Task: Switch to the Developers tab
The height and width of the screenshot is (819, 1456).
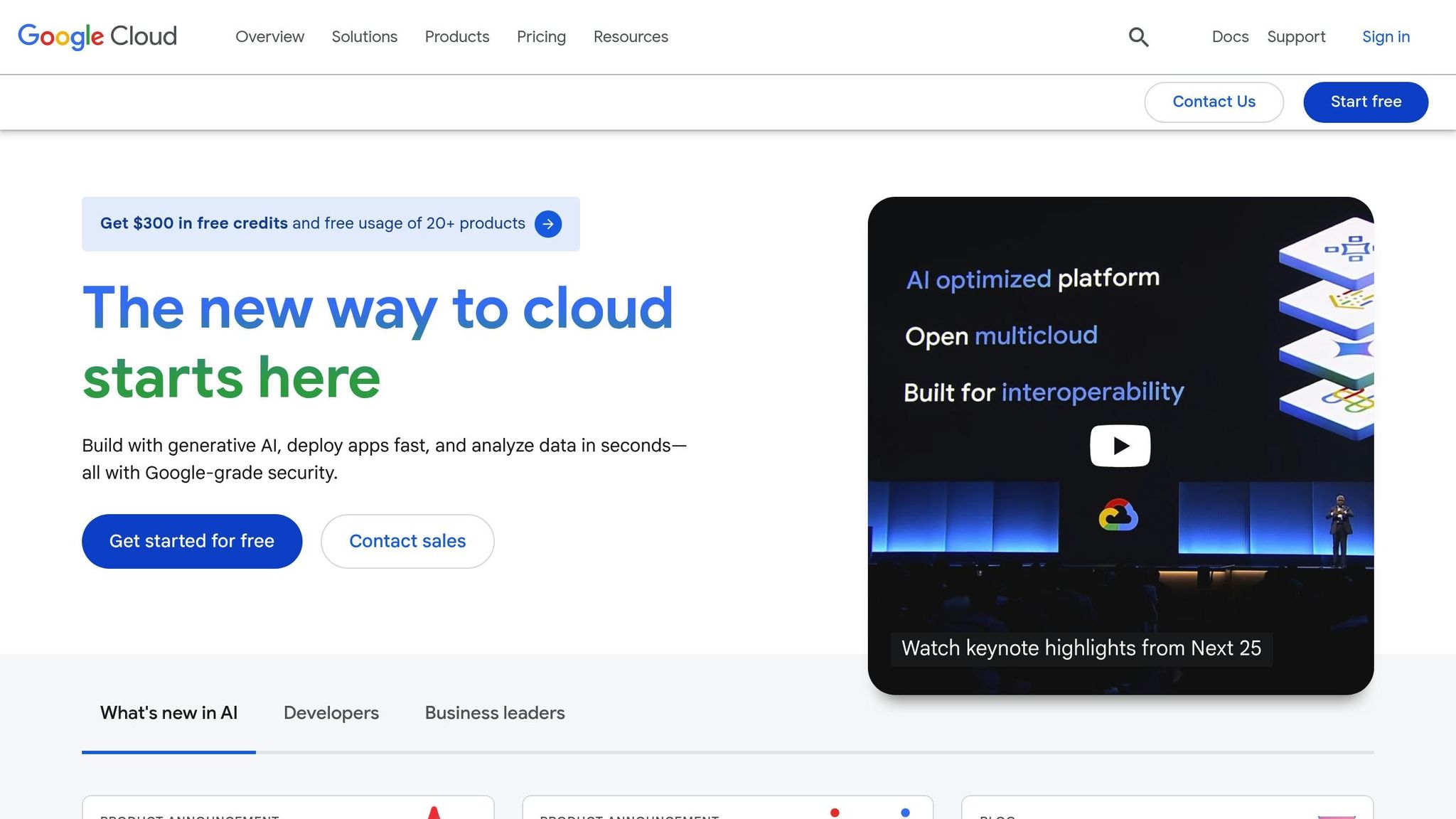Action: pos(331,712)
